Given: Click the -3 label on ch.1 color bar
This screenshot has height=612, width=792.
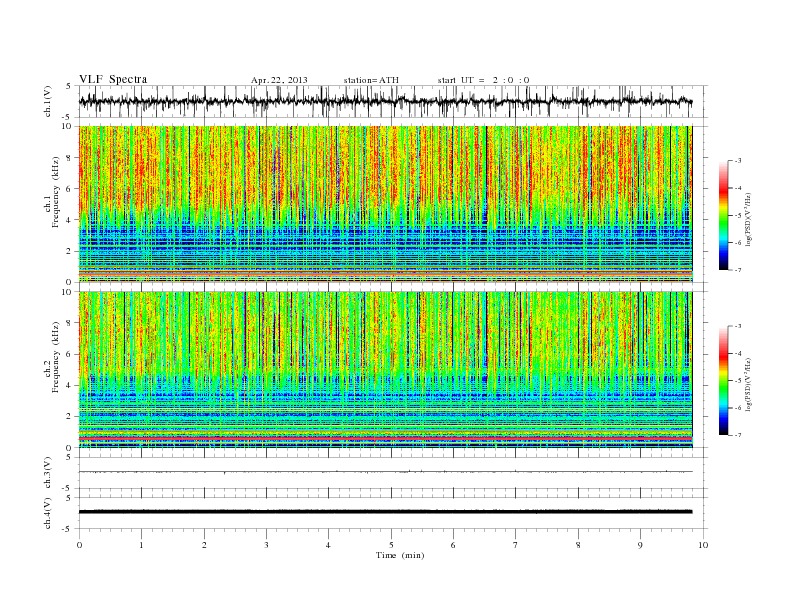Looking at the screenshot, I should coord(737,161).
